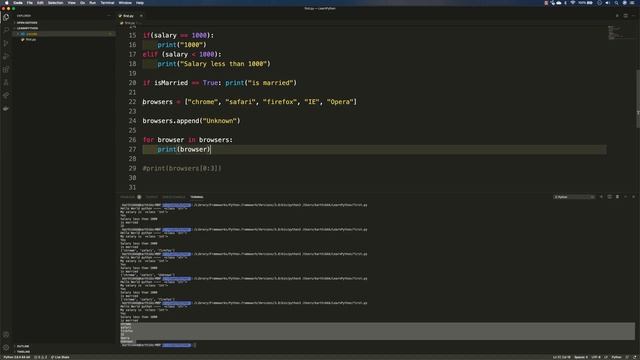Click line number 22 in the gutter
This screenshot has height=360, width=640.
tap(132, 102)
